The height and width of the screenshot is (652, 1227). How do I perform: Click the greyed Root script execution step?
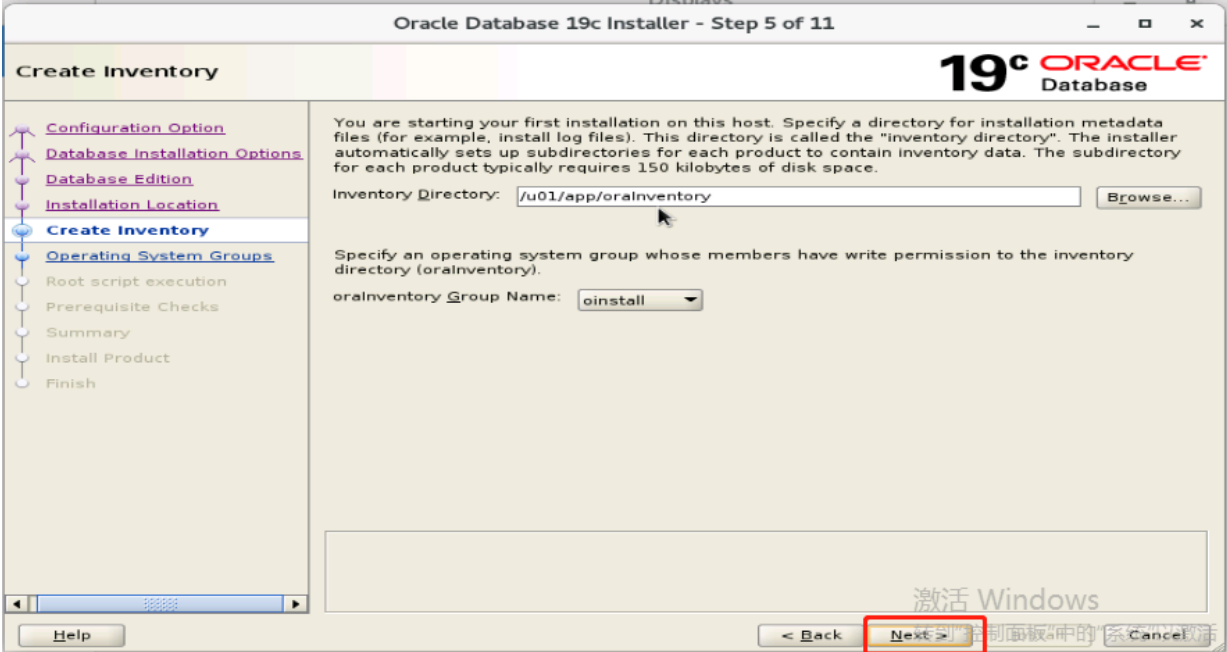coord(136,282)
